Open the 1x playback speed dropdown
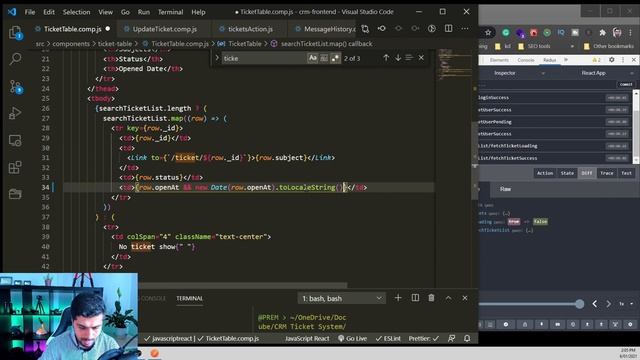 (626, 304)
